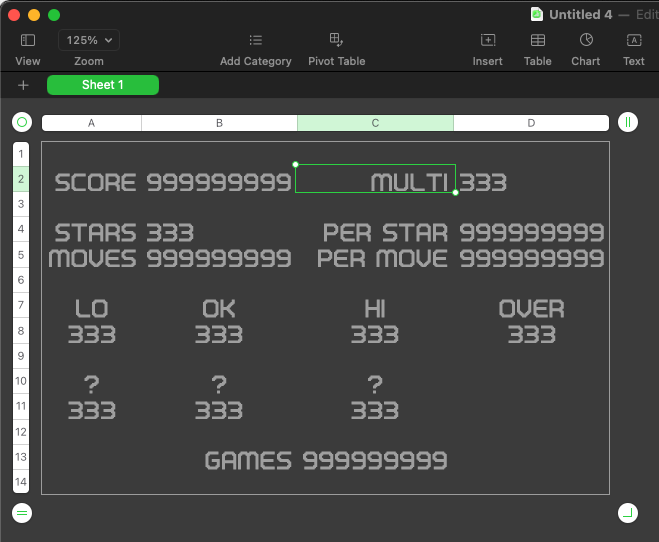Click the SCORE 999999999 cell
Viewport: 659px width, 542px height.
pos(172,182)
